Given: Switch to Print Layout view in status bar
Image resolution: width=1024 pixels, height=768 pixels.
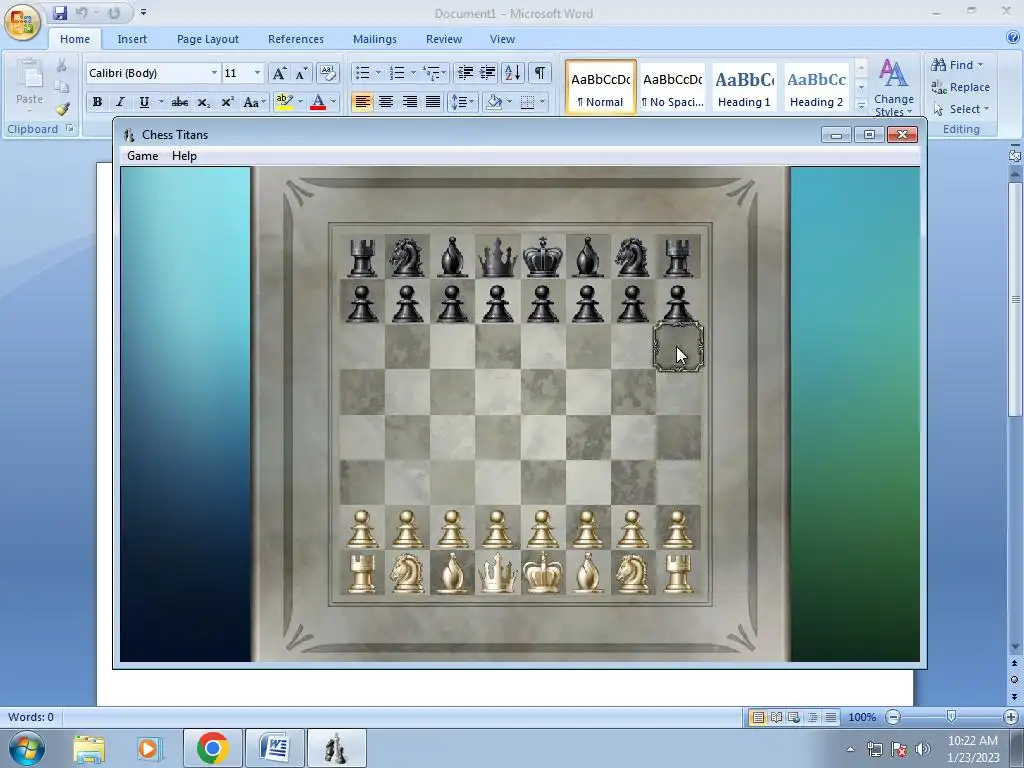Looking at the screenshot, I should coord(758,717).
